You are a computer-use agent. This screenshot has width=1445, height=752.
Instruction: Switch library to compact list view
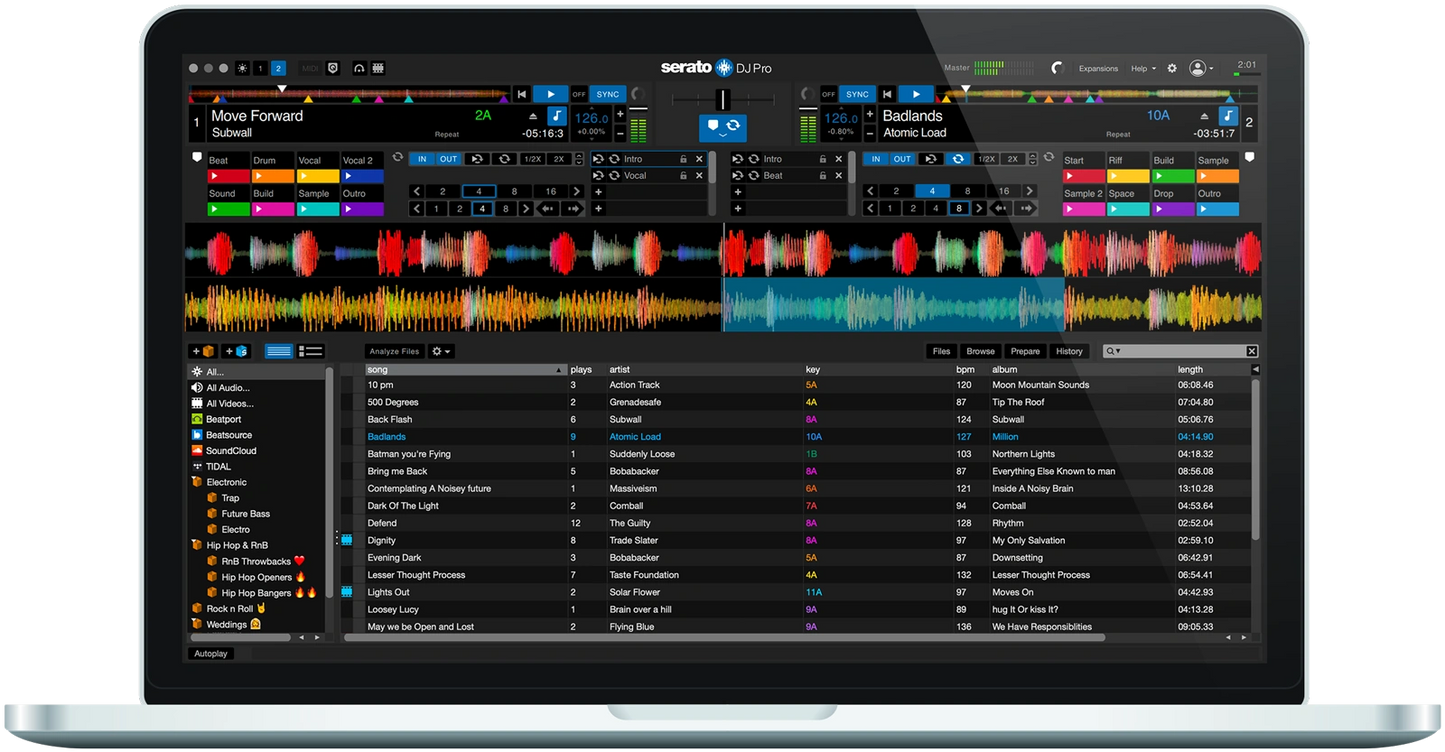coord(310,351)
